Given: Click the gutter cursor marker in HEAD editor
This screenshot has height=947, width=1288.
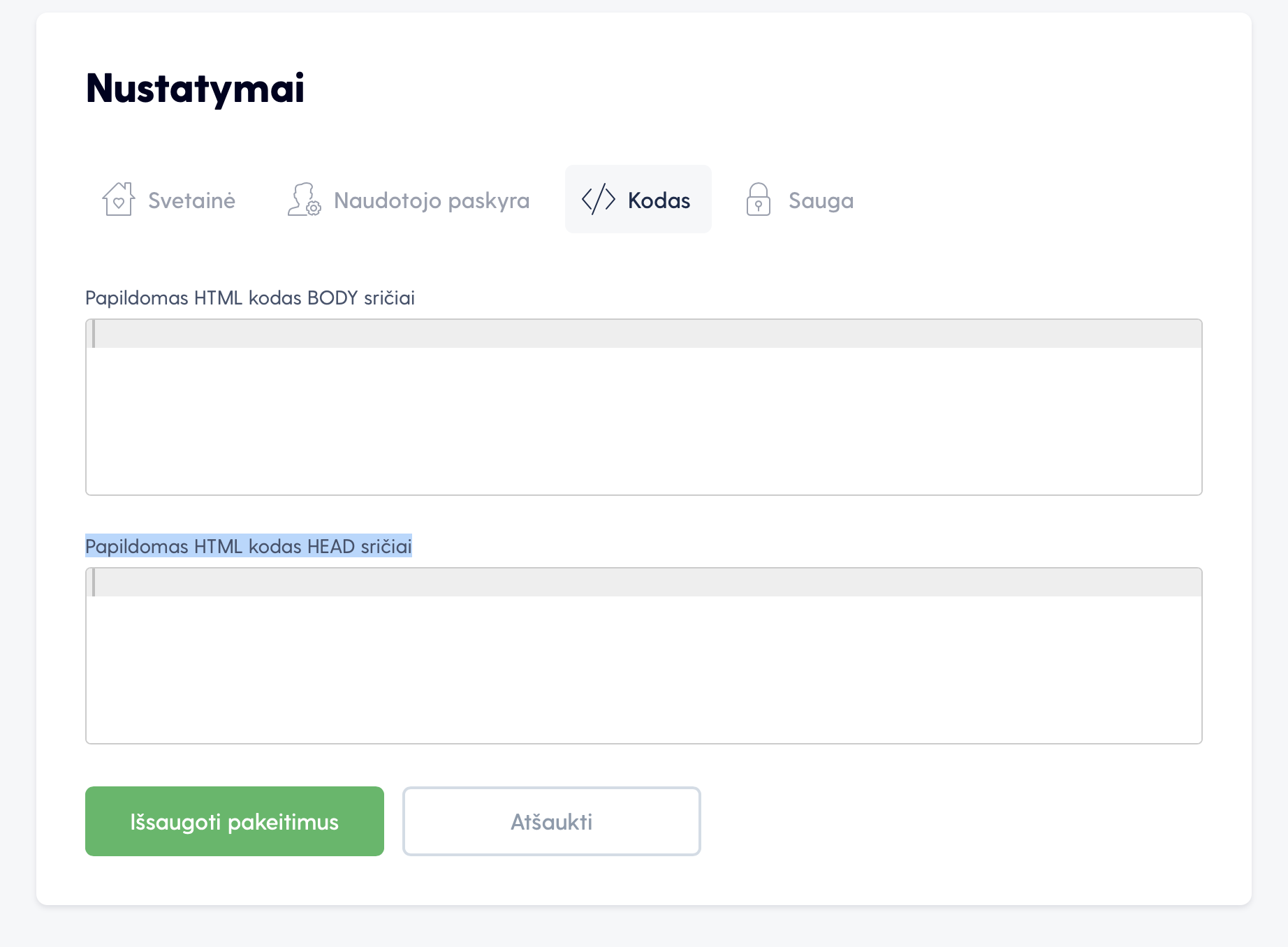Looking at the screenshot, I should tap(94, 582).
